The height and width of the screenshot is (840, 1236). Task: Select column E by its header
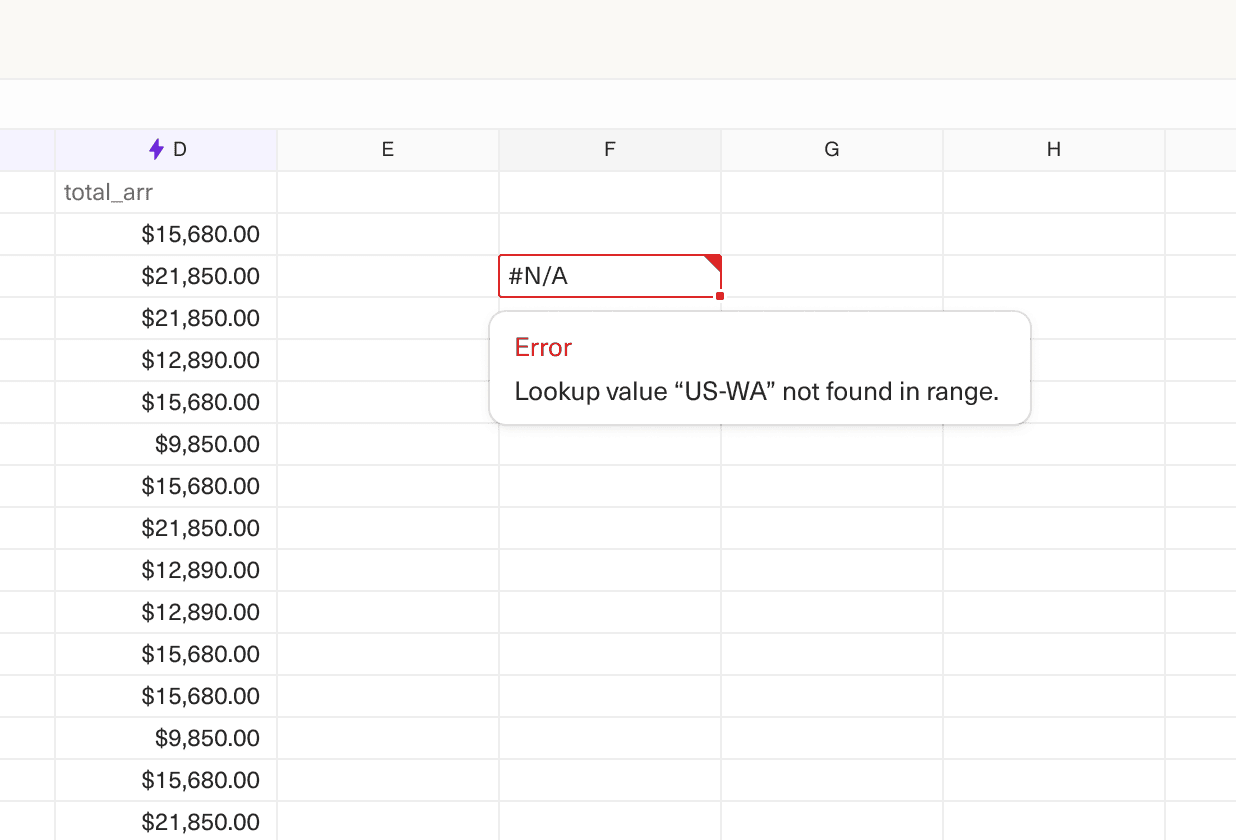387,148
